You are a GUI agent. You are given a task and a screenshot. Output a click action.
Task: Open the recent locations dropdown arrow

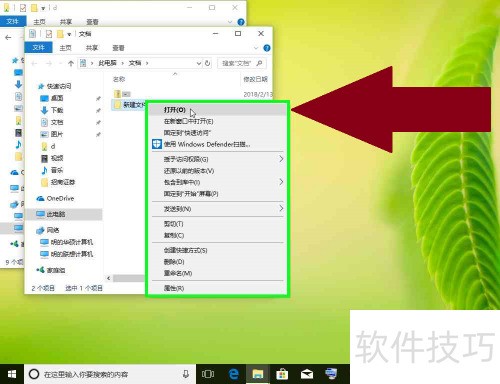(60, 63)
